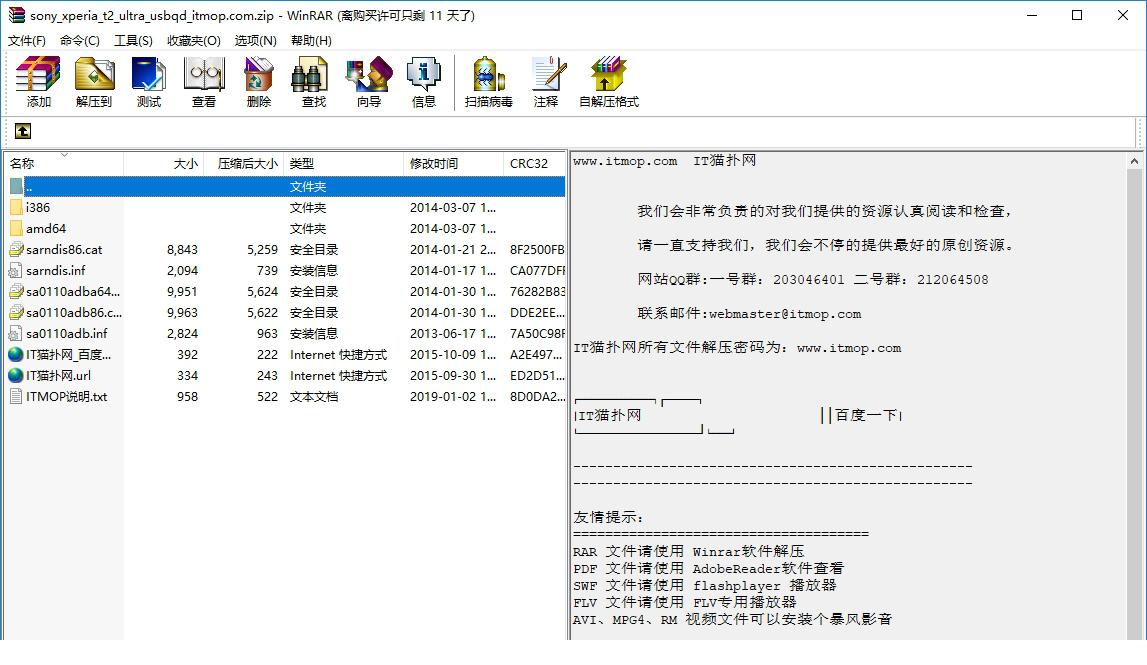Click the 2013-06-17 modified date cell
This screenshot has width=1147, height=665.
coord(453,334)
